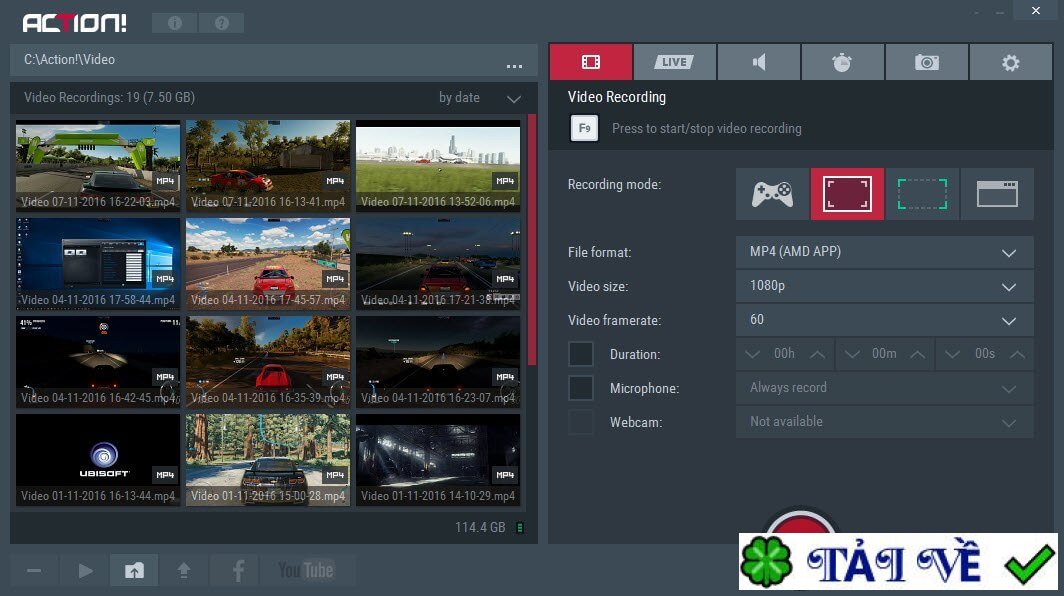The image size is (1064, 596).
Task: Open the Screenshots capture panel
Action: click(x=927, y=61)
